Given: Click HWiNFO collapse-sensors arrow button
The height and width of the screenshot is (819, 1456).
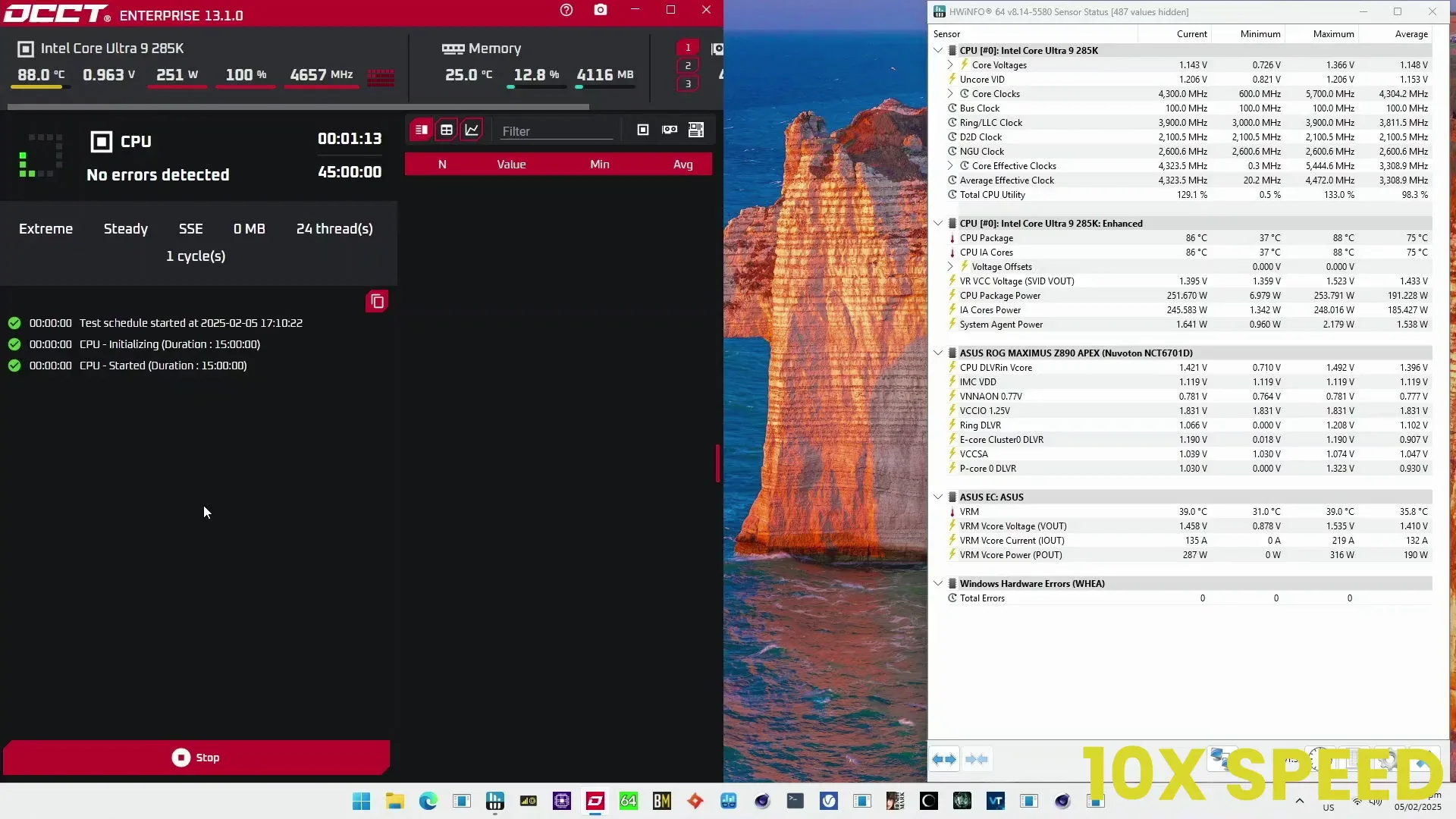Looking at the screenshot, I should coord(977,759).
